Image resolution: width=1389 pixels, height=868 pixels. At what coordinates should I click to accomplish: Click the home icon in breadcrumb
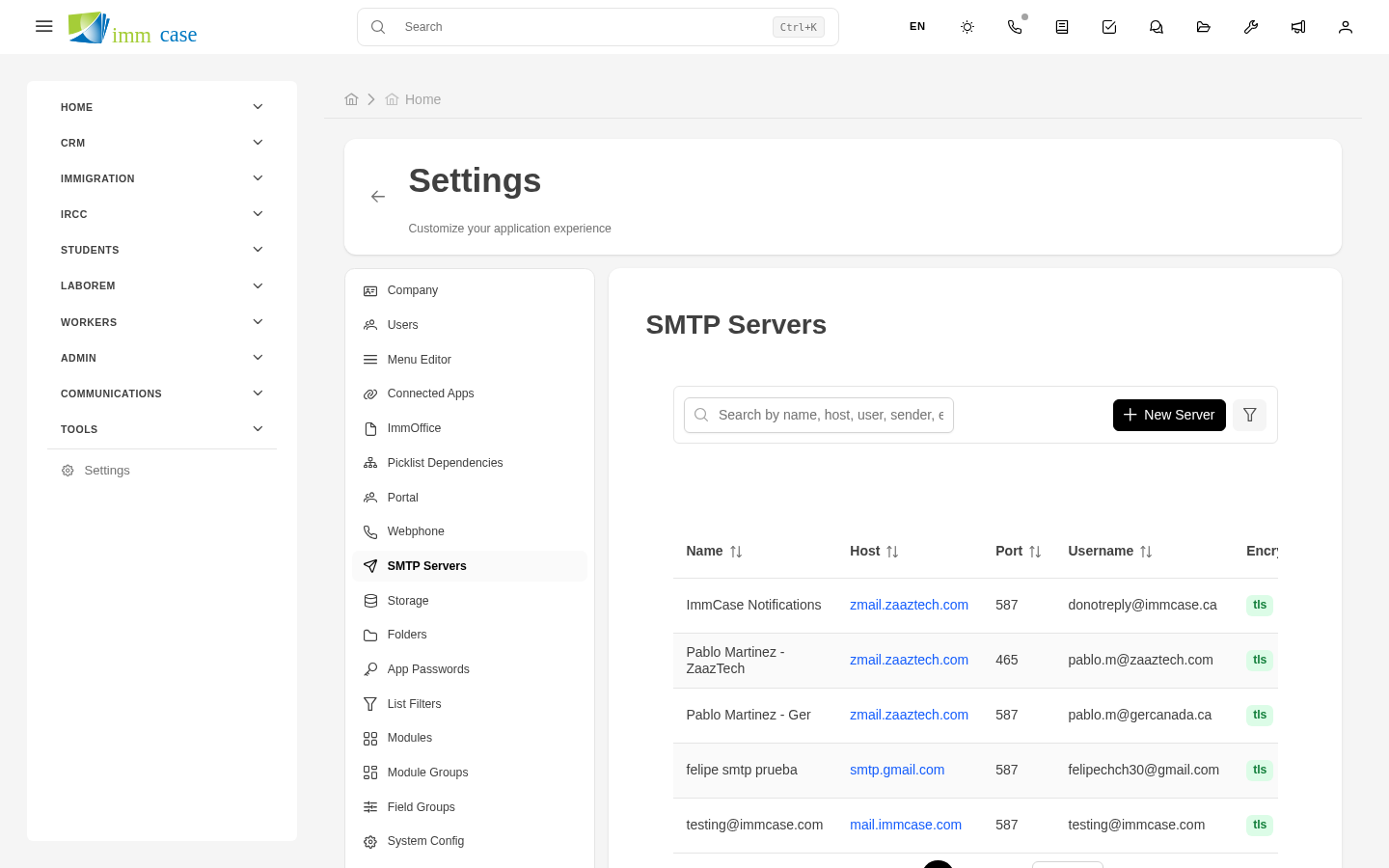tap(351, 99)
